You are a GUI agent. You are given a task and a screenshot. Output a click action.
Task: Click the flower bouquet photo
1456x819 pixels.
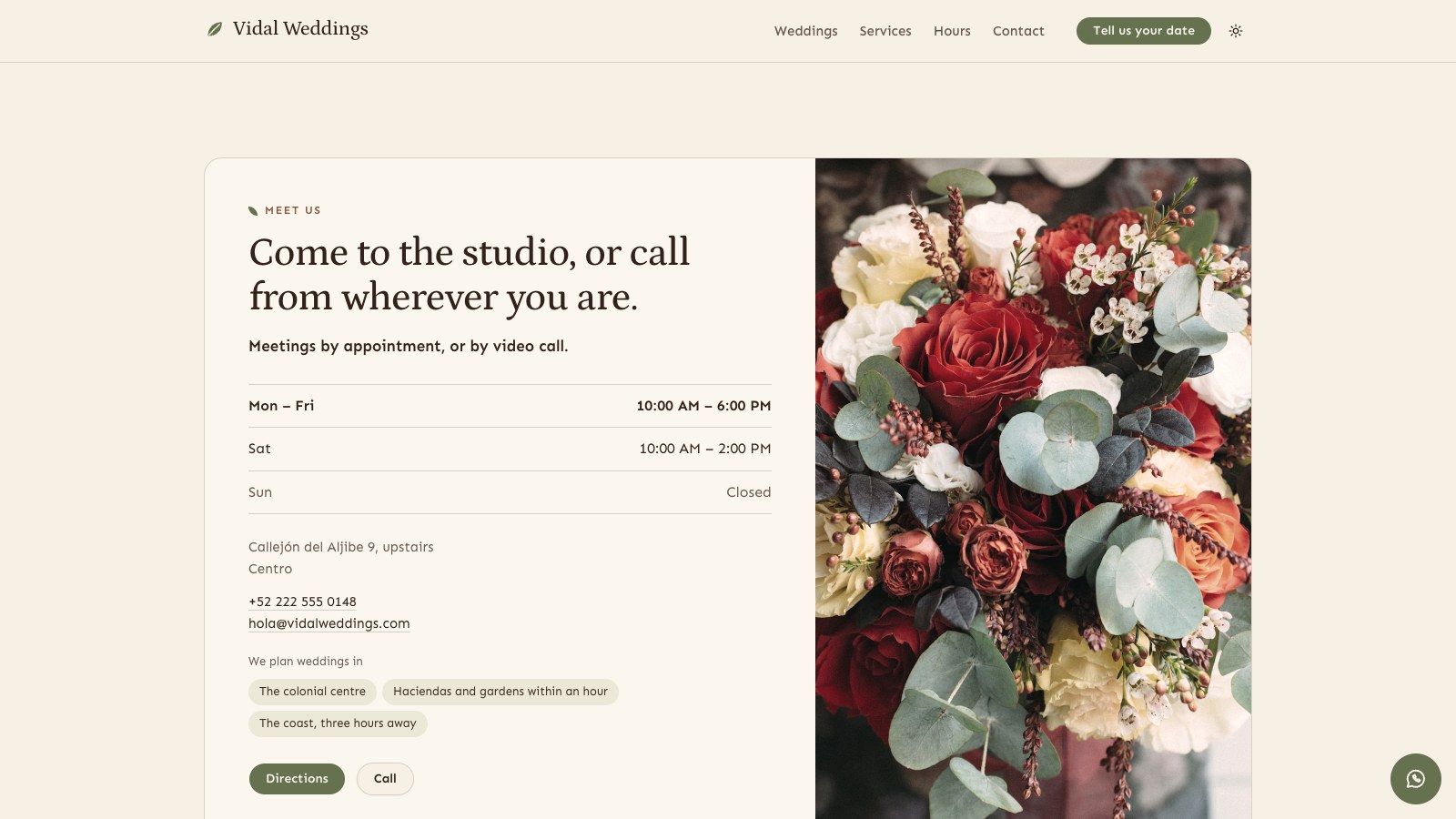tap(1033, 489)
